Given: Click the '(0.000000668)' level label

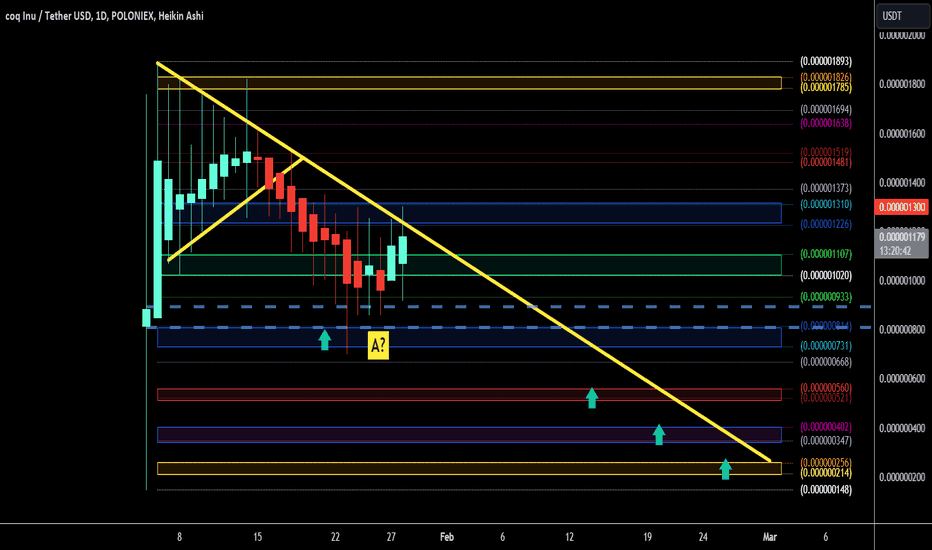Looking at the screenshot, I should click(x=826, y=362).
